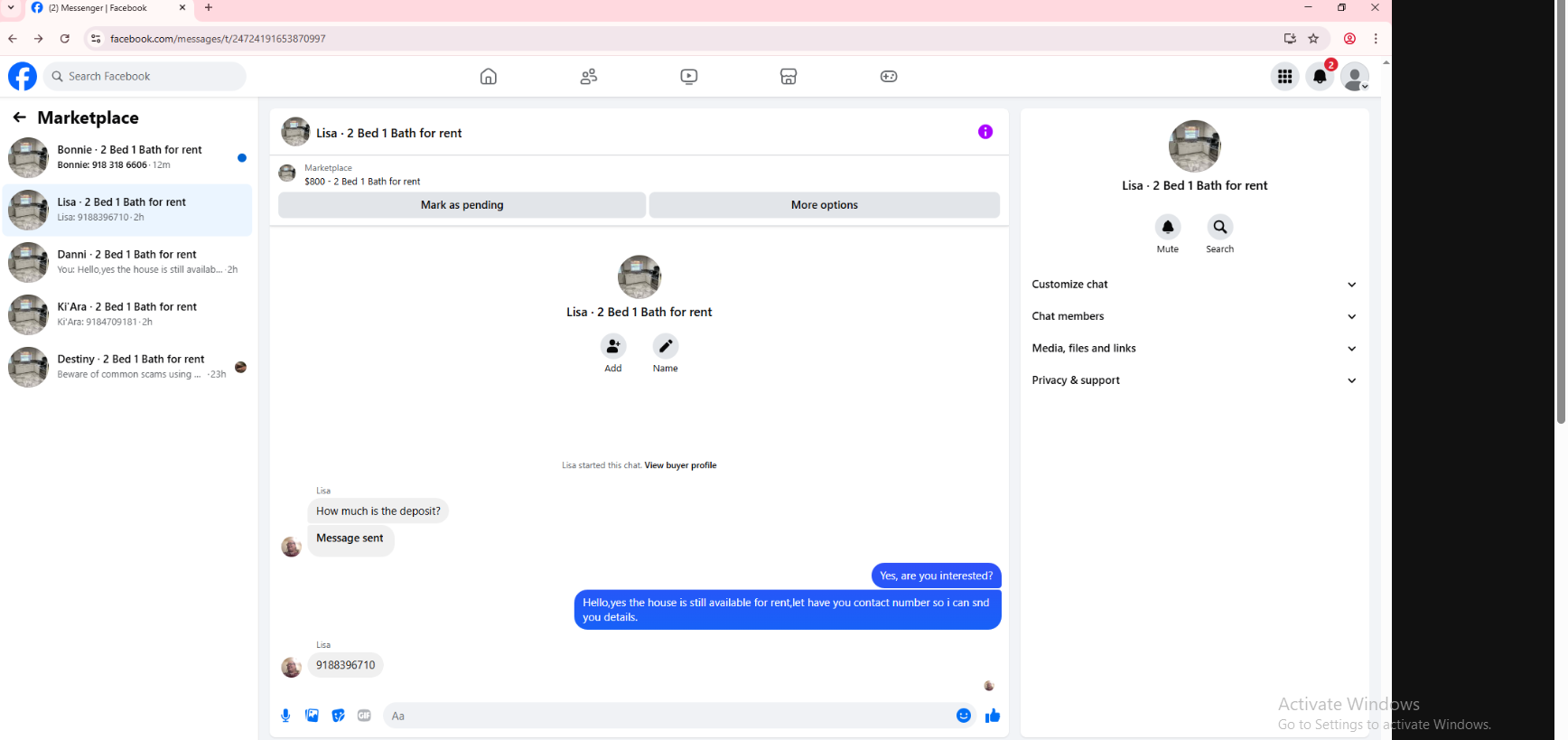Click Lisa's avatar beside the phone number
The width and height of the screenshot is (1568, 740).
pyautogui.click(x=291, y=668)
